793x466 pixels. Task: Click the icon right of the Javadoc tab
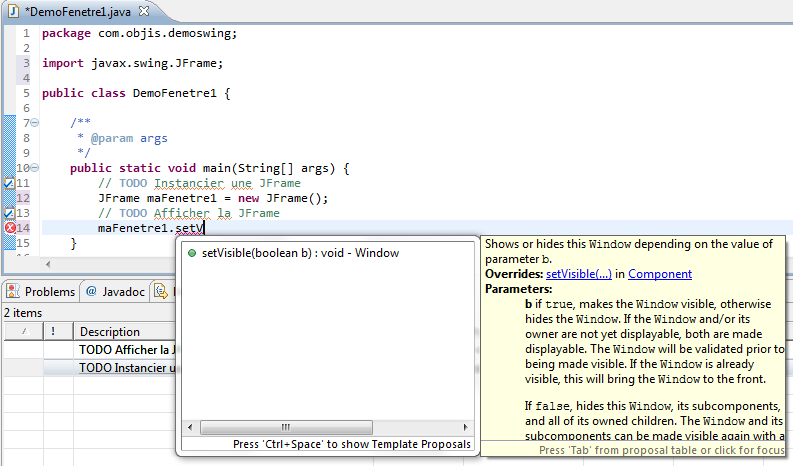(160, 292)
